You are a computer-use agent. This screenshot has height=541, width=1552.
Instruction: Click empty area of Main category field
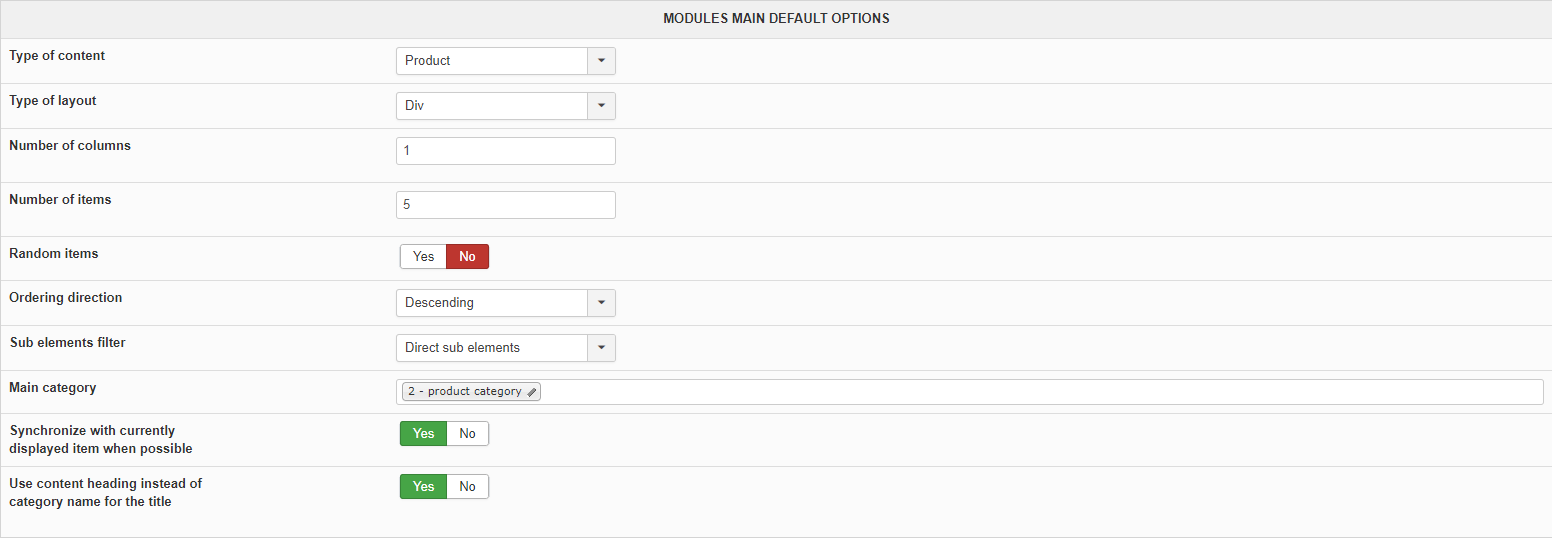click(x=1000, y=392)
